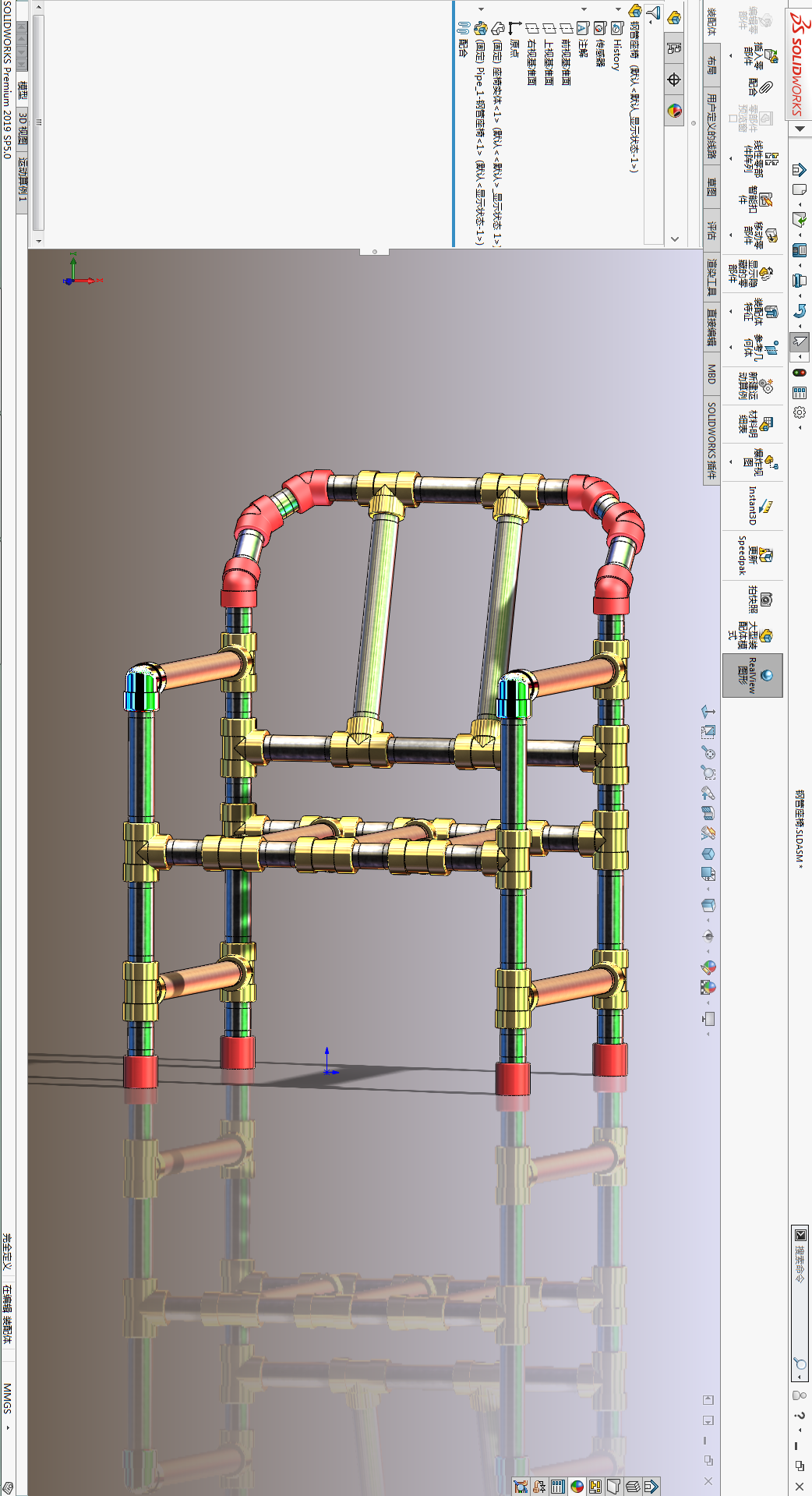Switch to the SOLIDWORKS 插件 ribbon tab
Viewport: 812px width, 1496px height.
711,440
